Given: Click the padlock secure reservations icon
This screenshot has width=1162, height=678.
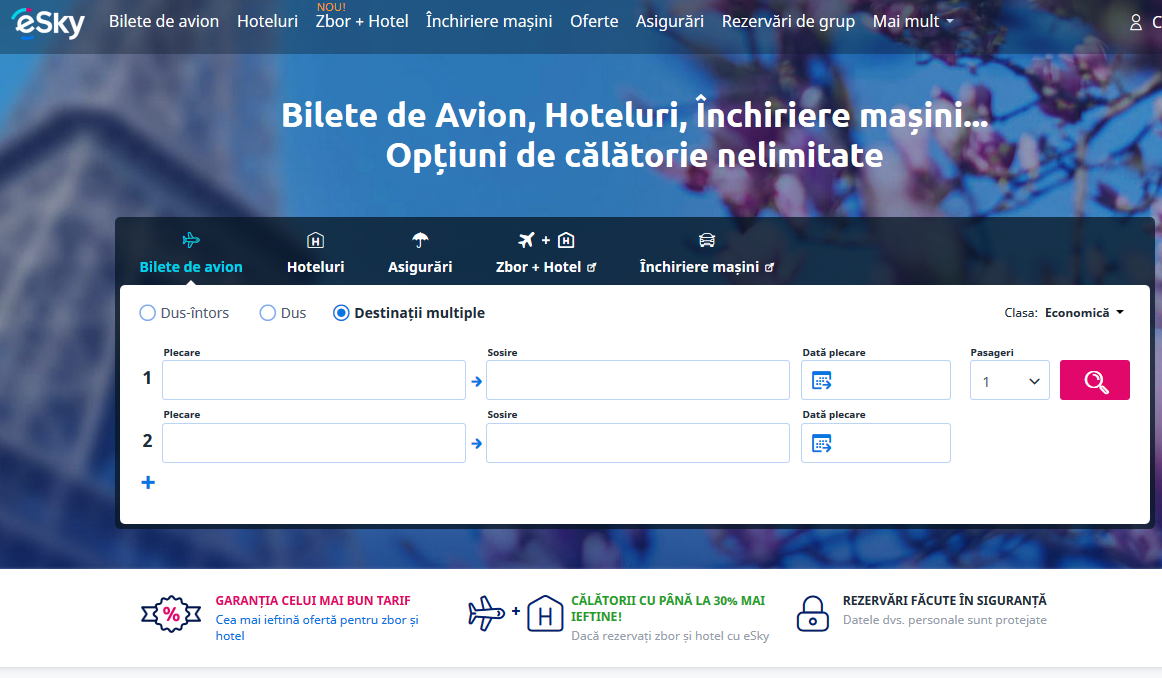Looking at the screenshot, I should point(812,612).
